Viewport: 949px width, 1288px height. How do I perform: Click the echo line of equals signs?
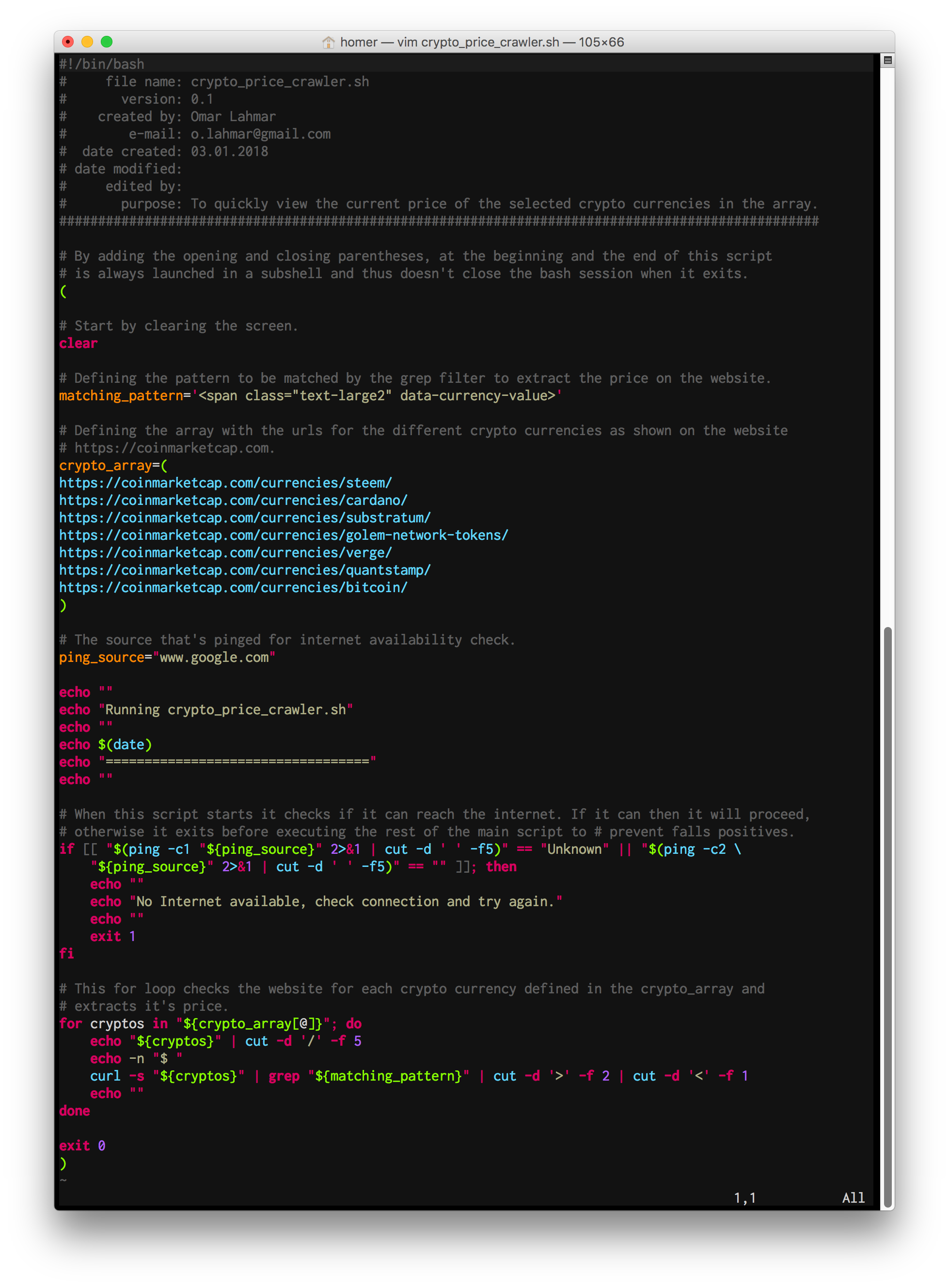click(218, 762)
